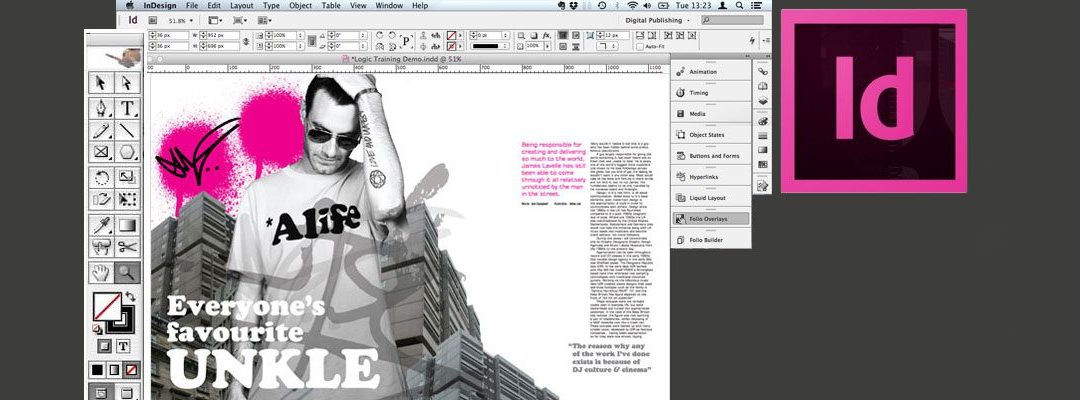1080x400 pixels.
Task: Select the Line tool
Action: point(128,131)
